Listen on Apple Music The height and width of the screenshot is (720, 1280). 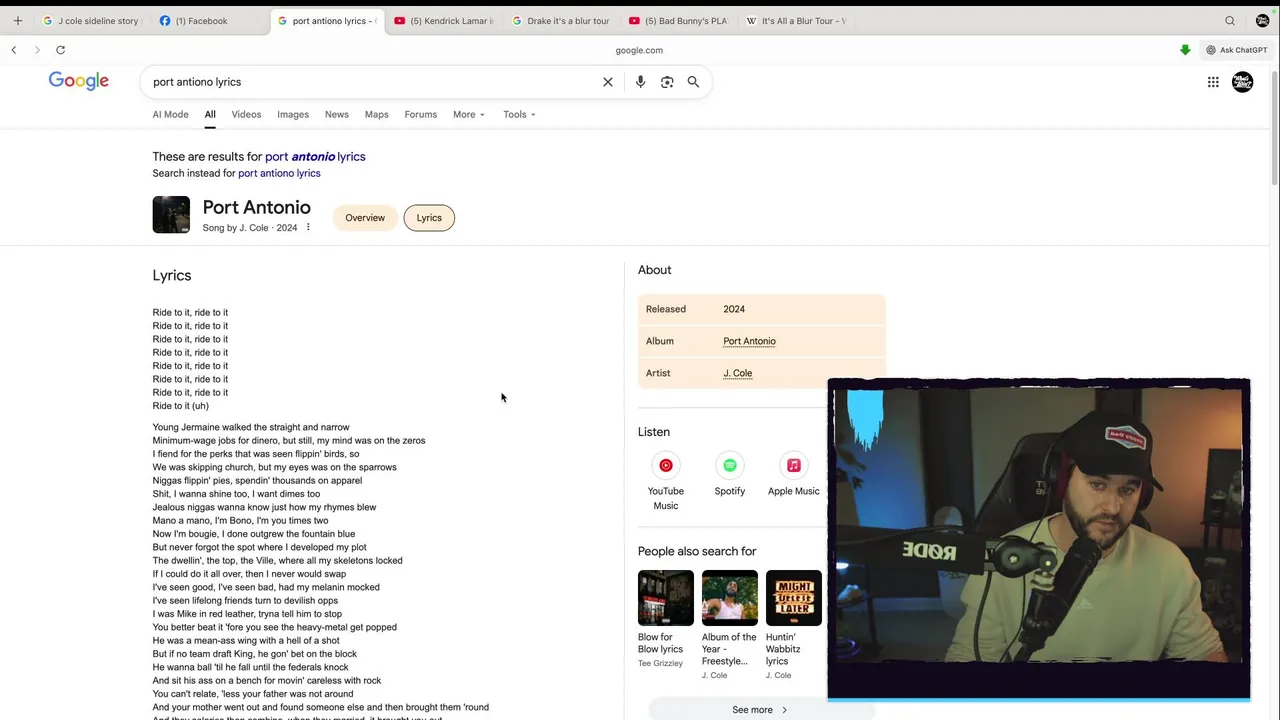793,476
